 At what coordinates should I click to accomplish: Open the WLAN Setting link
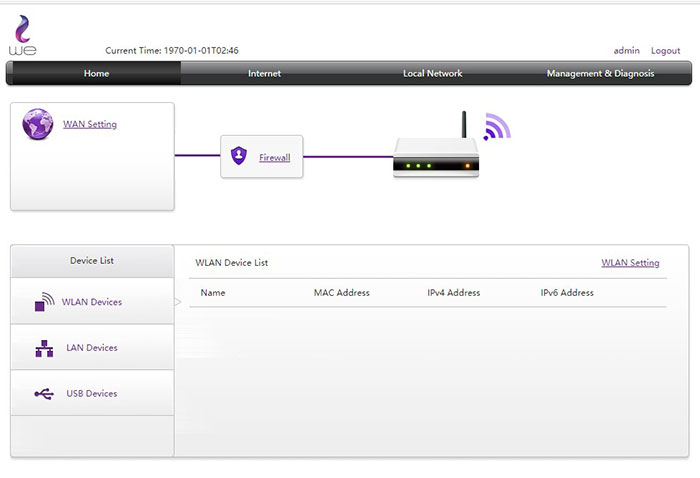(630, 263)
